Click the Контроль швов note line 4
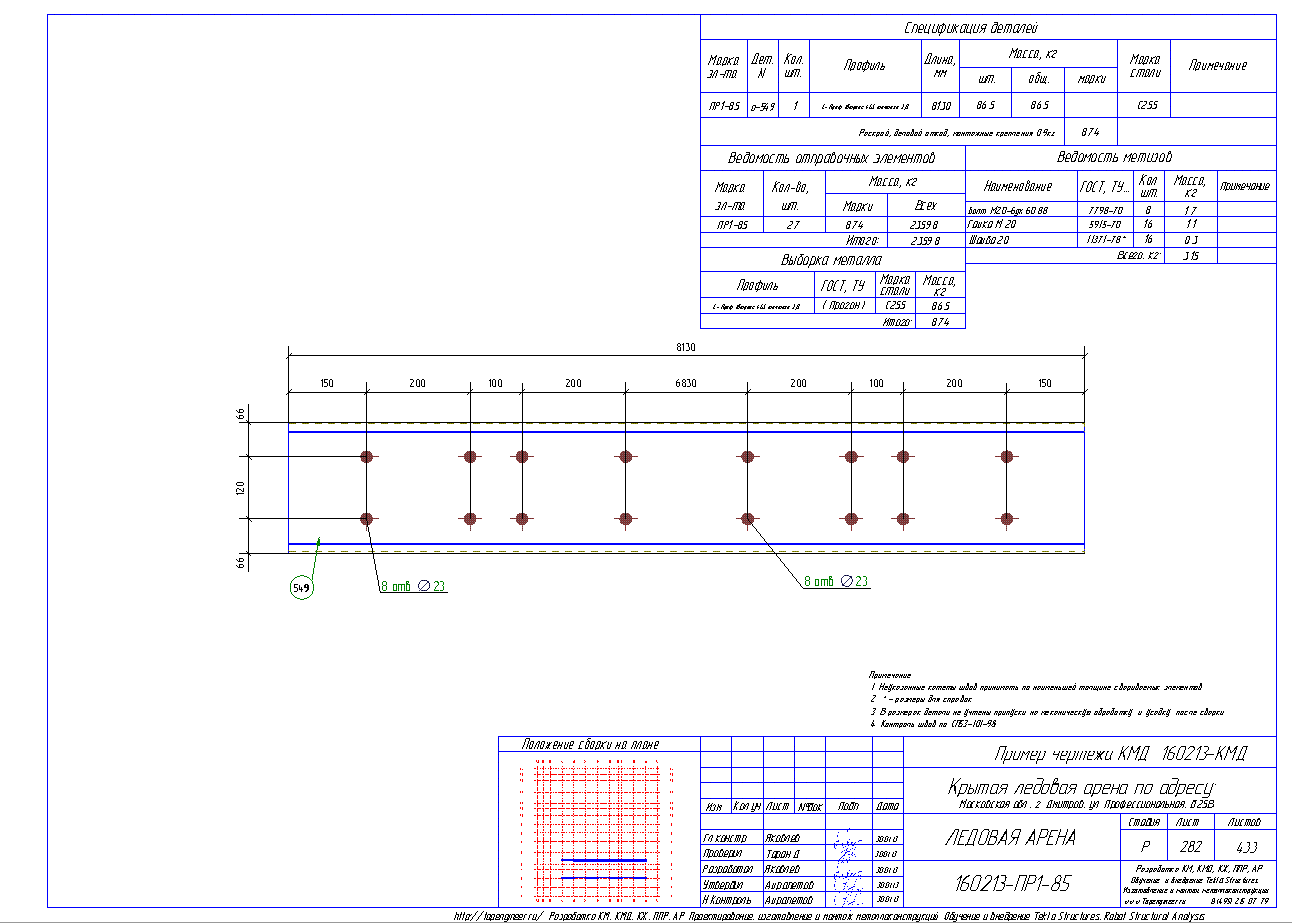 tap(934, 723)
